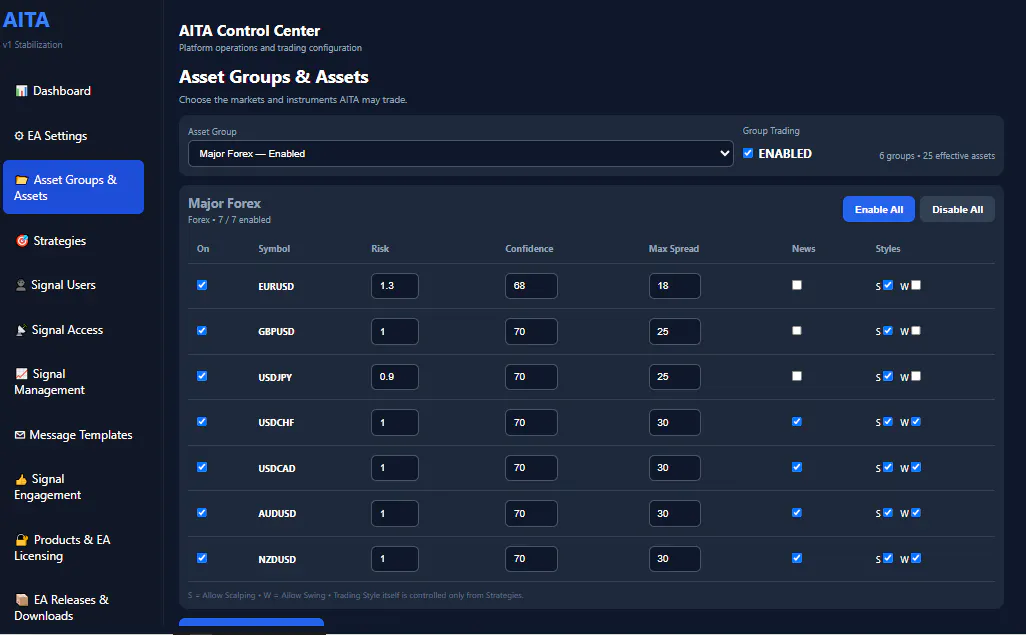Viewport: 1026px width, 635px height.
Task: Toggle scalping S checkbox for EURUSD
Action: 888,285
